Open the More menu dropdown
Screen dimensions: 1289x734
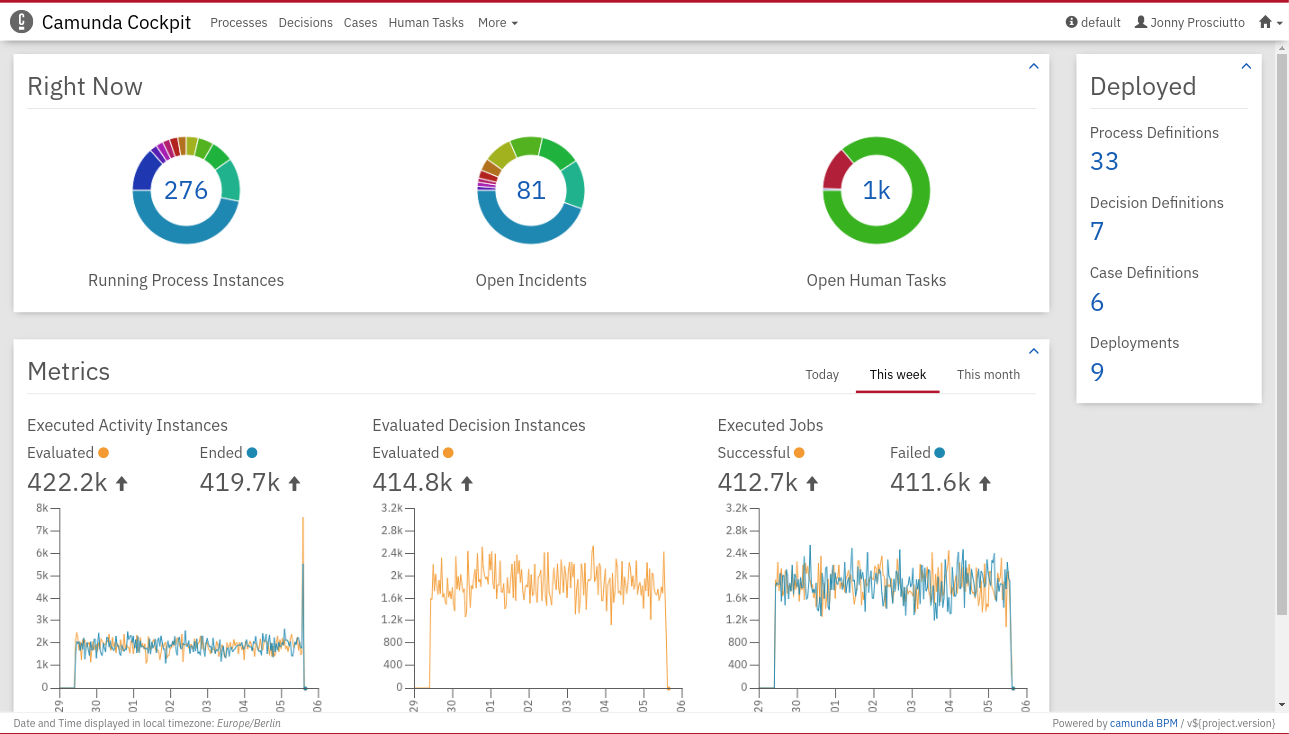(497, 22)
